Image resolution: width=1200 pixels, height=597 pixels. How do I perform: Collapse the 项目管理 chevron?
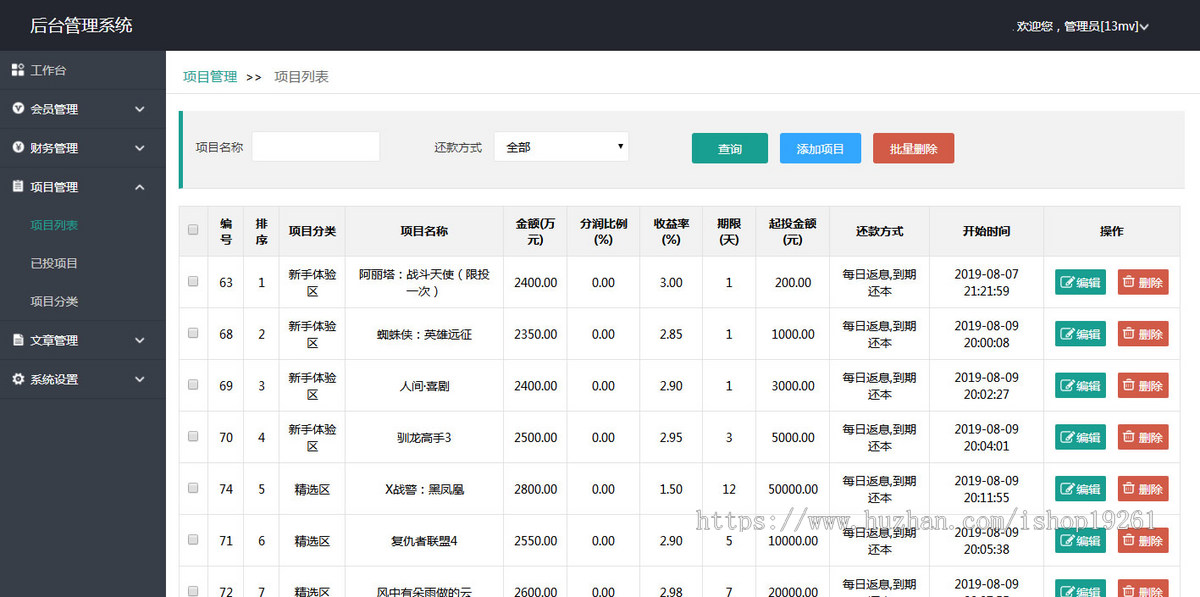(x=139, y=187)
